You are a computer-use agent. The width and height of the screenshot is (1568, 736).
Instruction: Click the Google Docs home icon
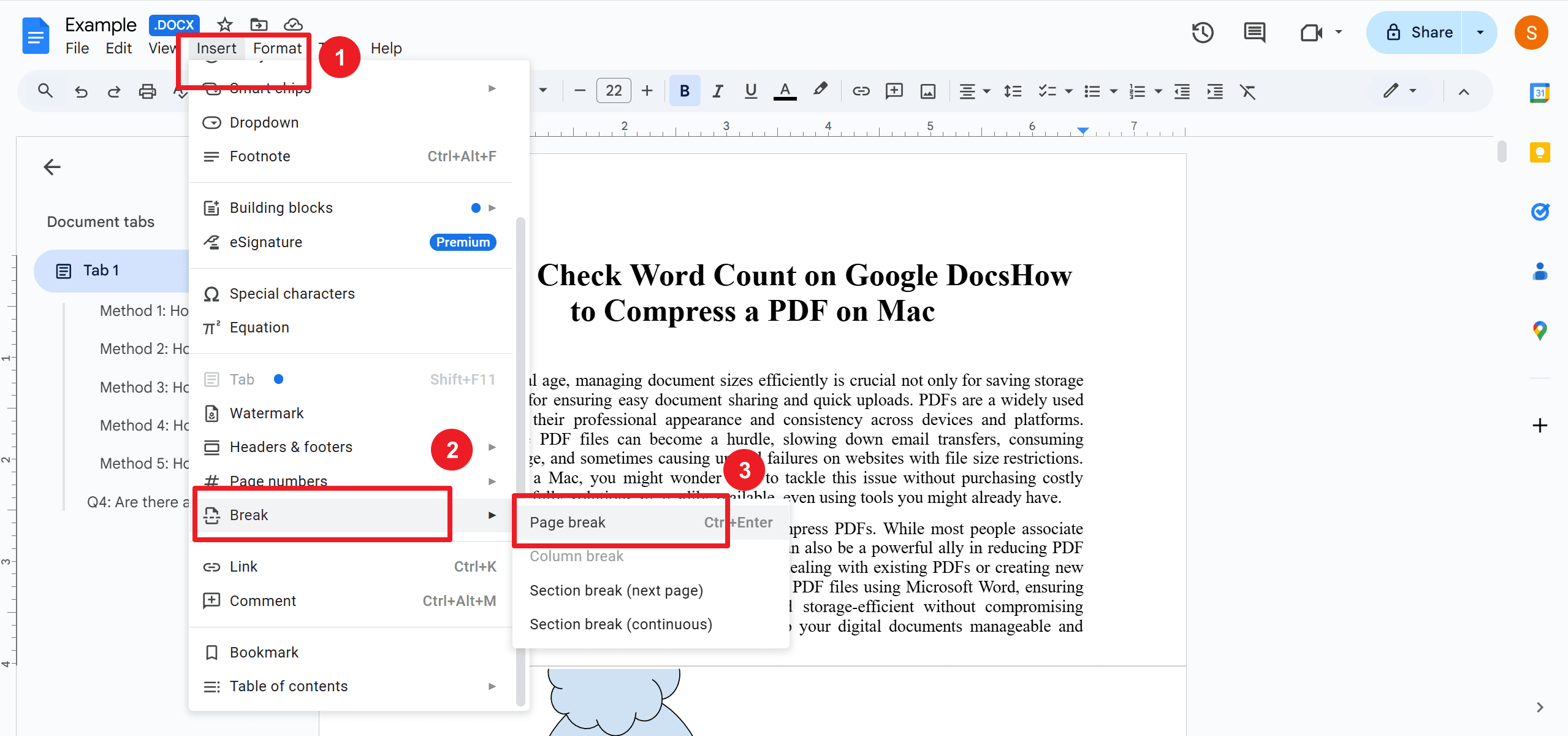[x=36, y=36]
